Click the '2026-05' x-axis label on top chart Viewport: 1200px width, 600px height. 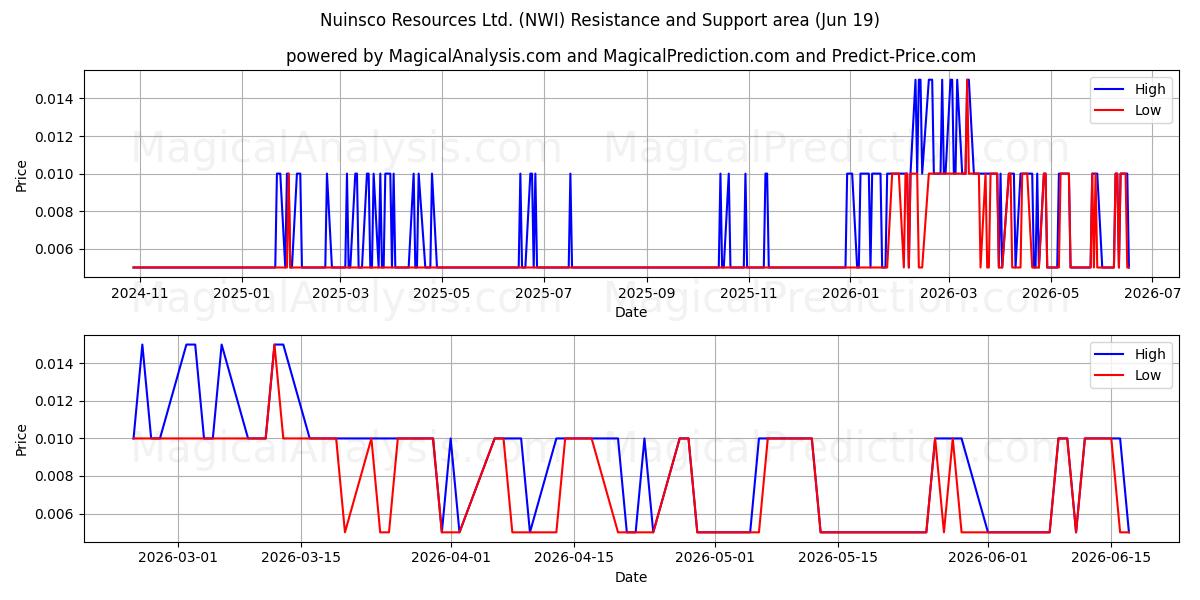coord(1050,293)
